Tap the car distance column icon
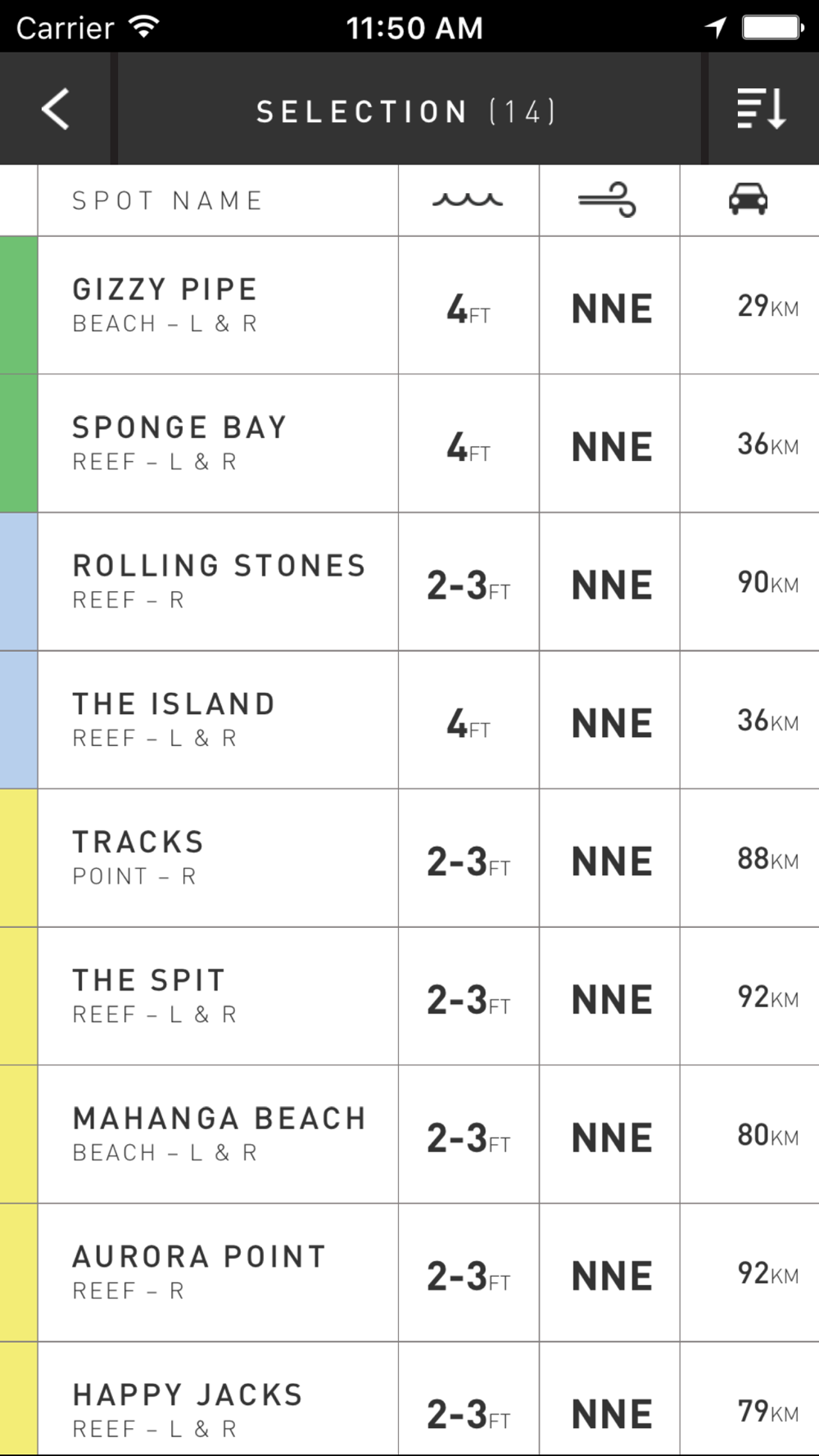Screen dimensions: 819x1456 tap(749, 199)
